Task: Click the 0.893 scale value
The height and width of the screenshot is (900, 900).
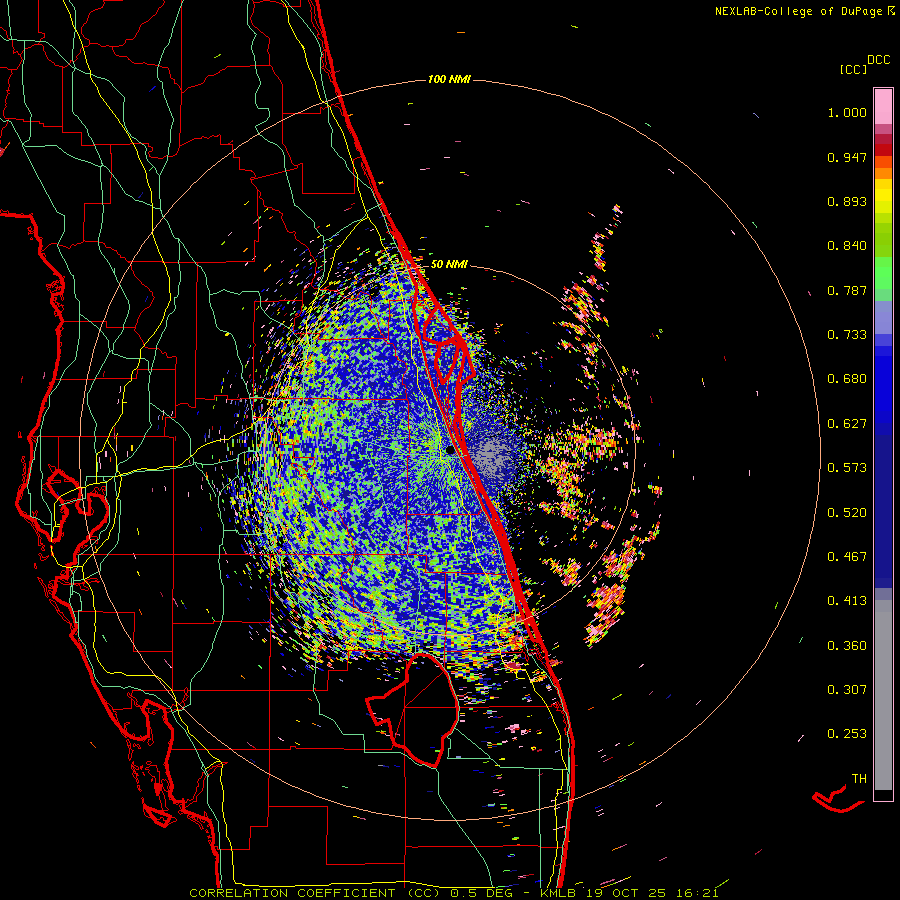Action: click(847, 201)
